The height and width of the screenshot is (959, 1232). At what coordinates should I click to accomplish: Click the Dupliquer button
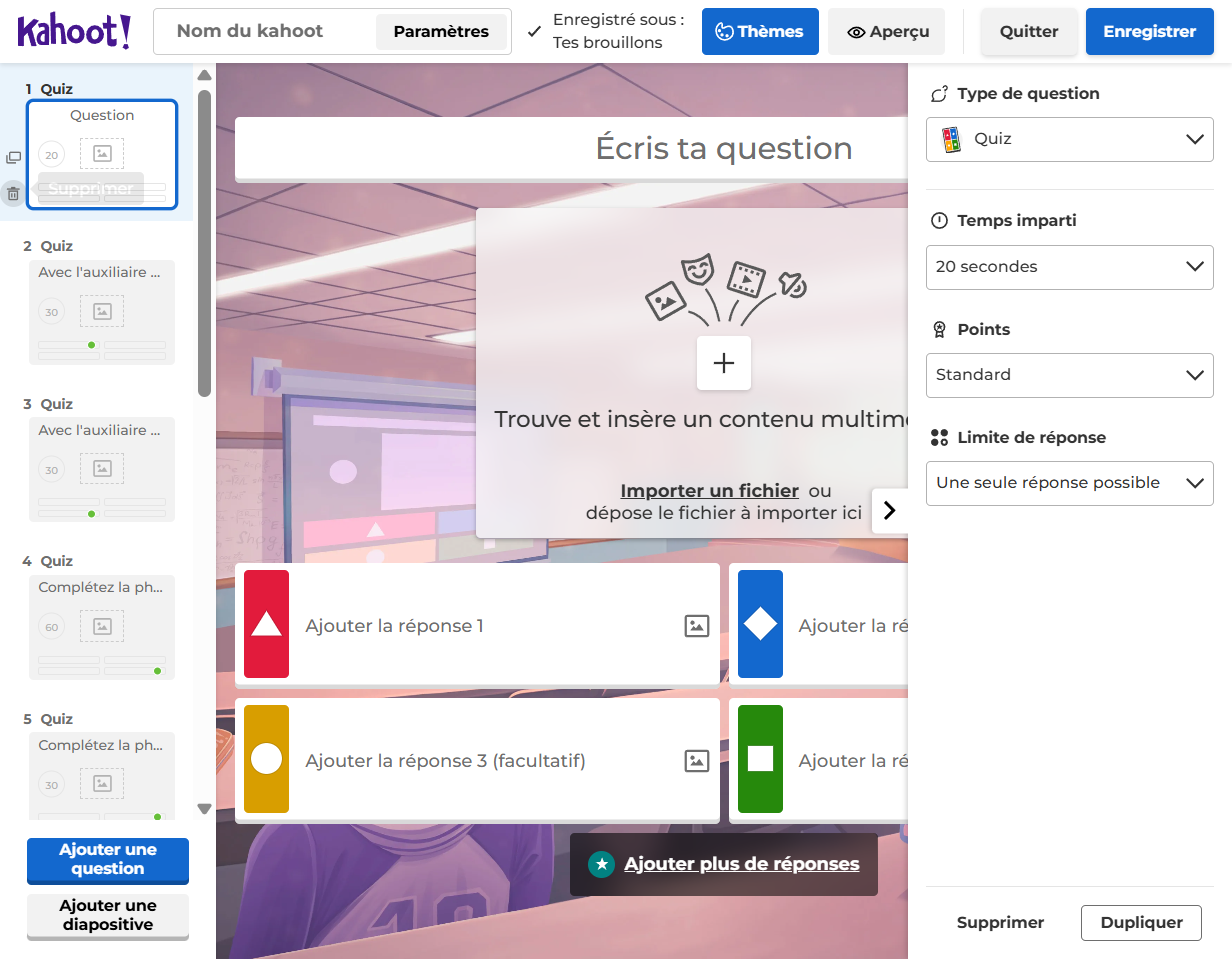(1141, 923)
